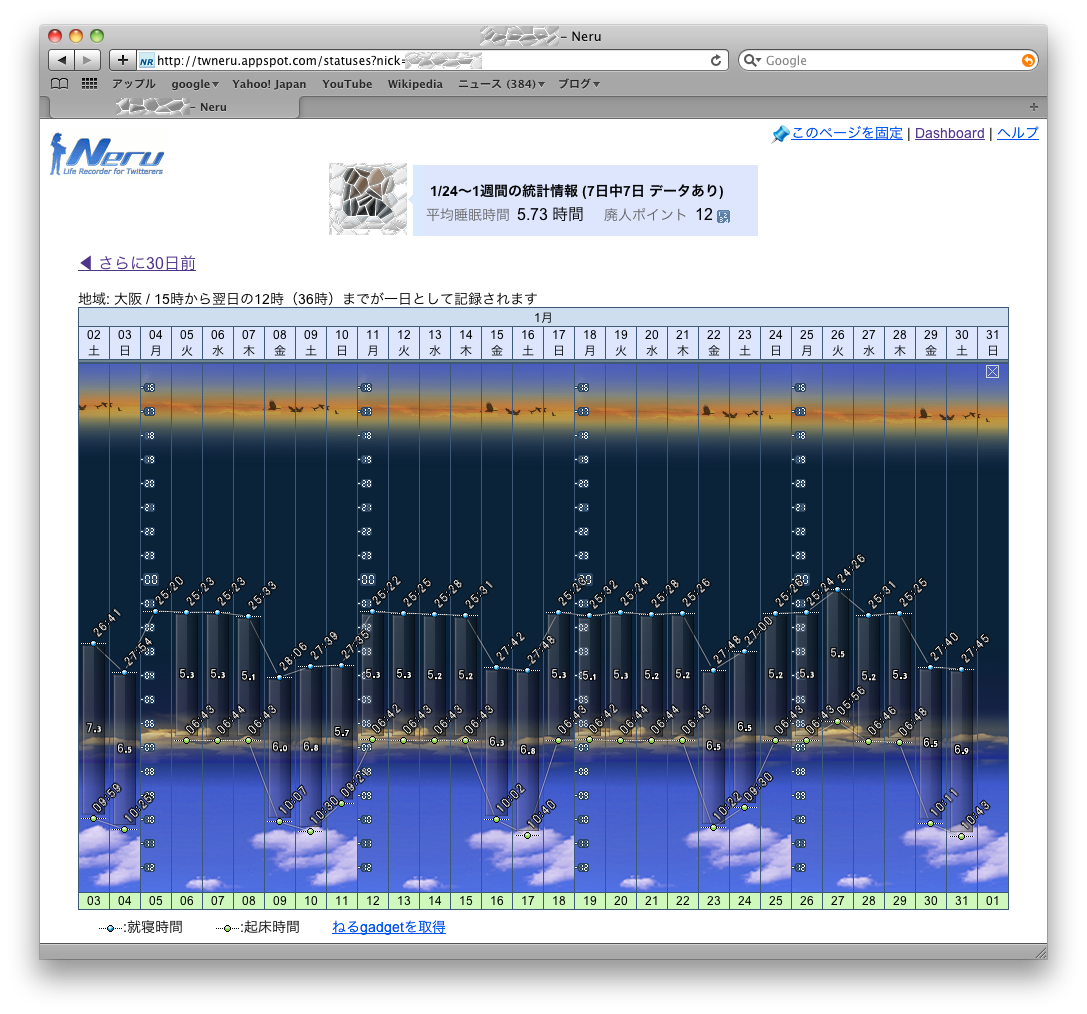This screenshot has width=1087, height=1014.
Task: Add bookmark with the plus button
Action: pos(123,60)
